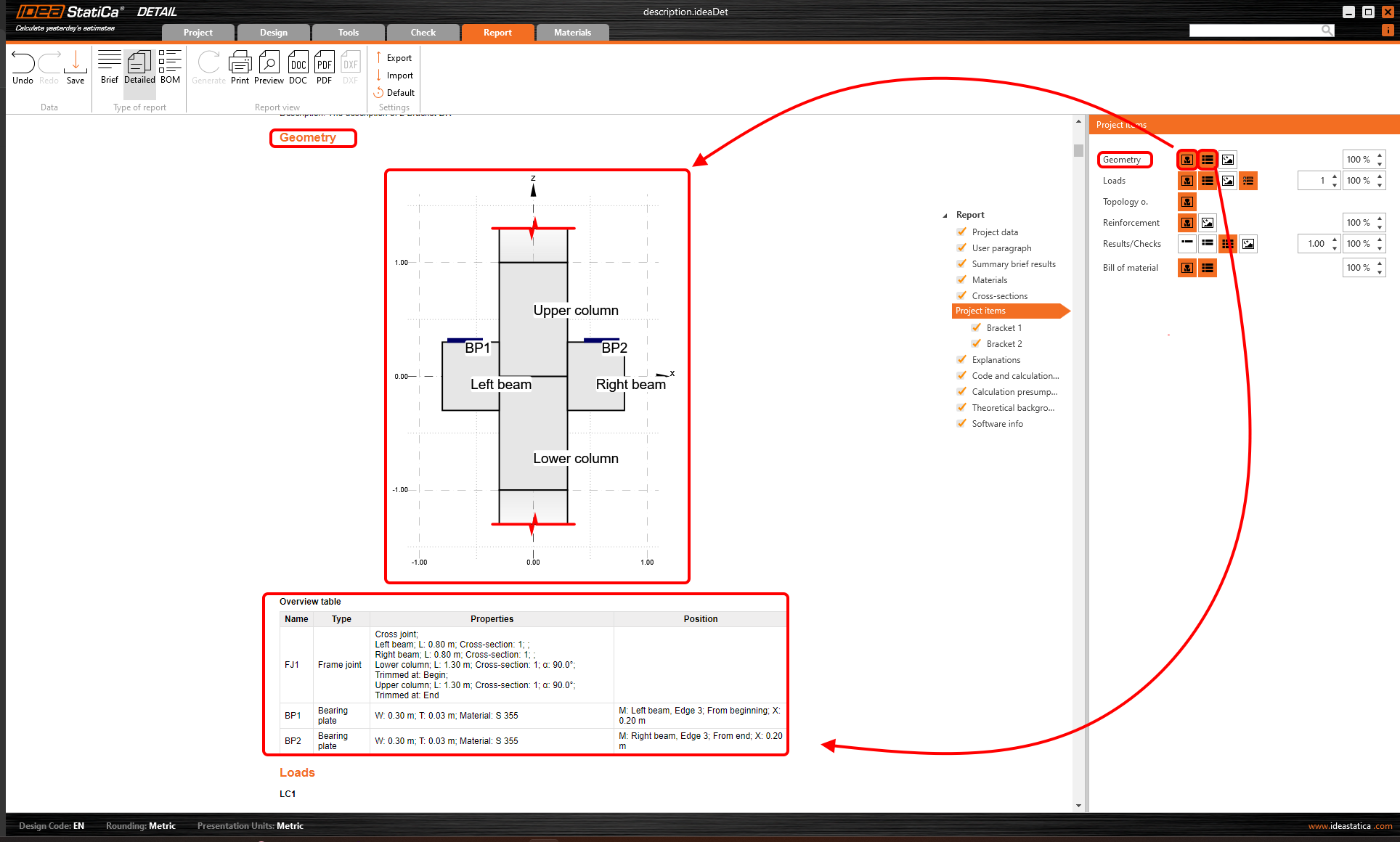The height and width of the screenshot is (842, 1400).
Task: Increase the Loads count stepper
Action: 1335,176
